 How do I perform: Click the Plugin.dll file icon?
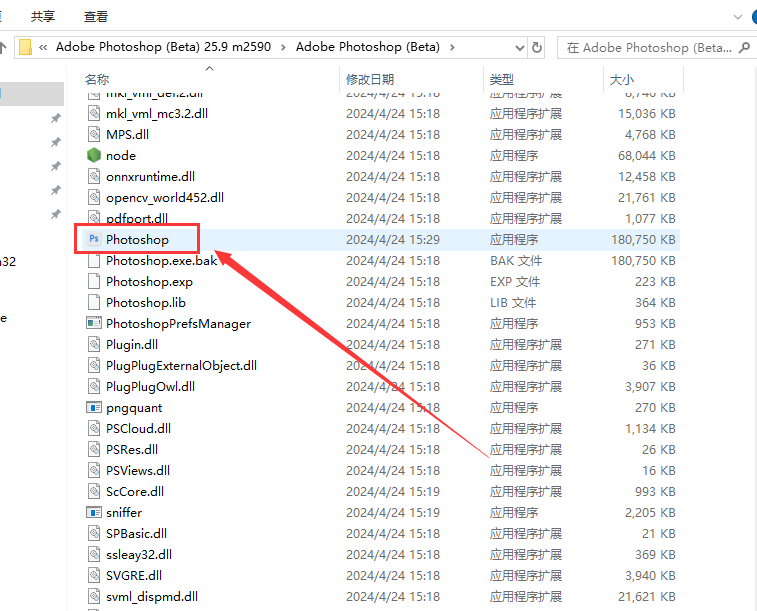94,344
